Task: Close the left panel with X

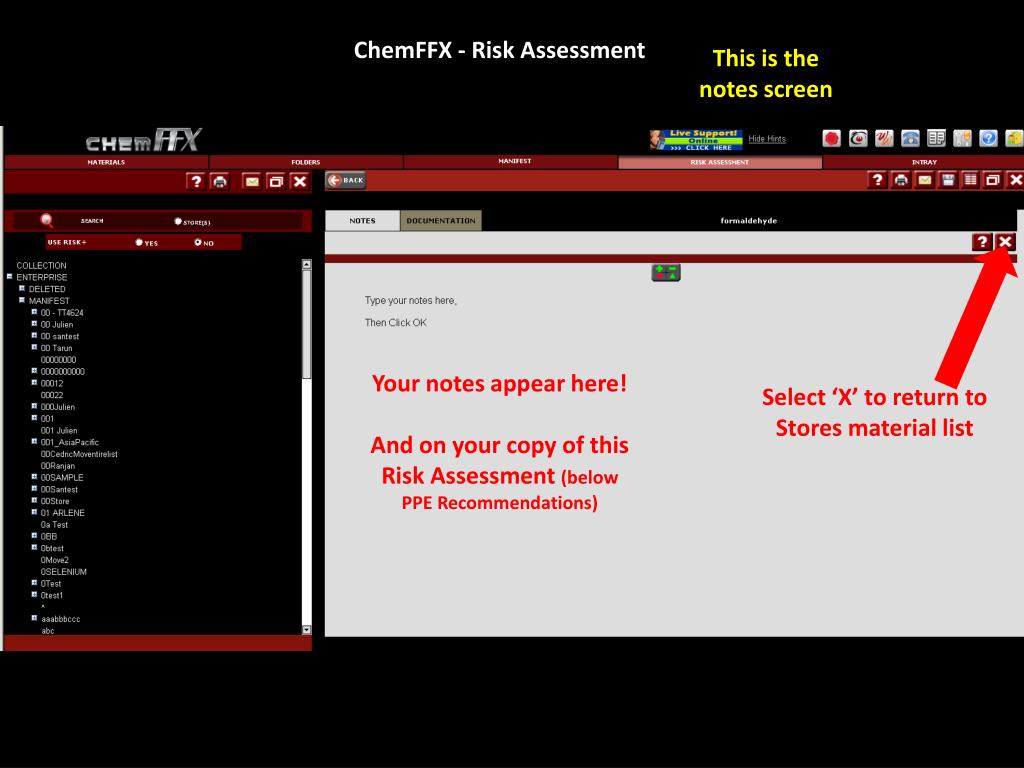Action: [300, 181]
